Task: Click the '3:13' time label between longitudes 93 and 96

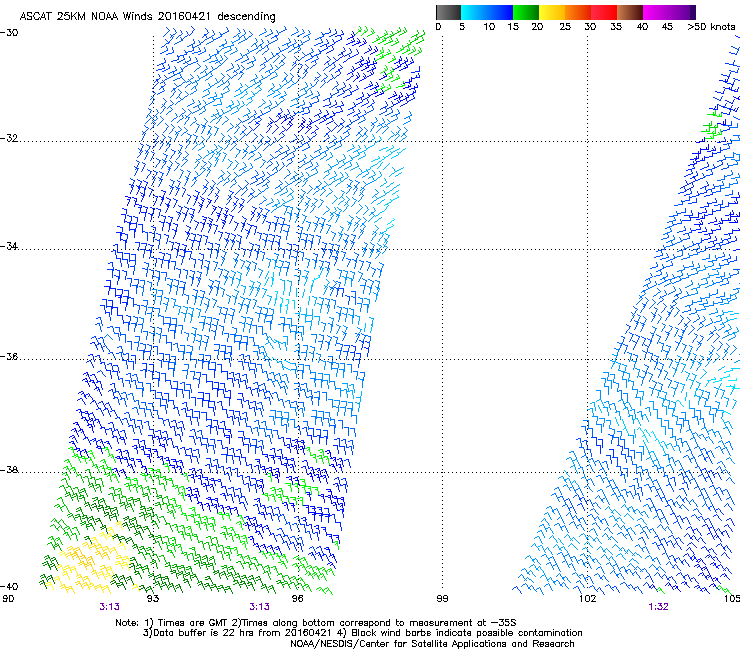Action: tap(260, 607)
